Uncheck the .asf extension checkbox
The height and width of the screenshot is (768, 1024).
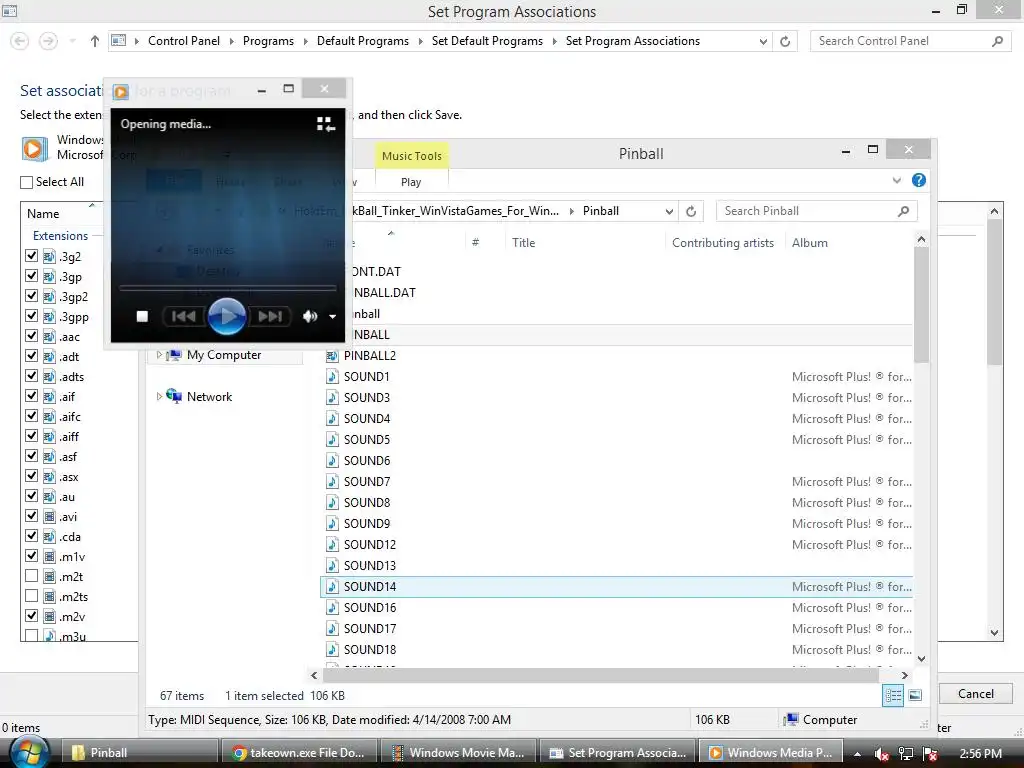click(x=31, y=456)
